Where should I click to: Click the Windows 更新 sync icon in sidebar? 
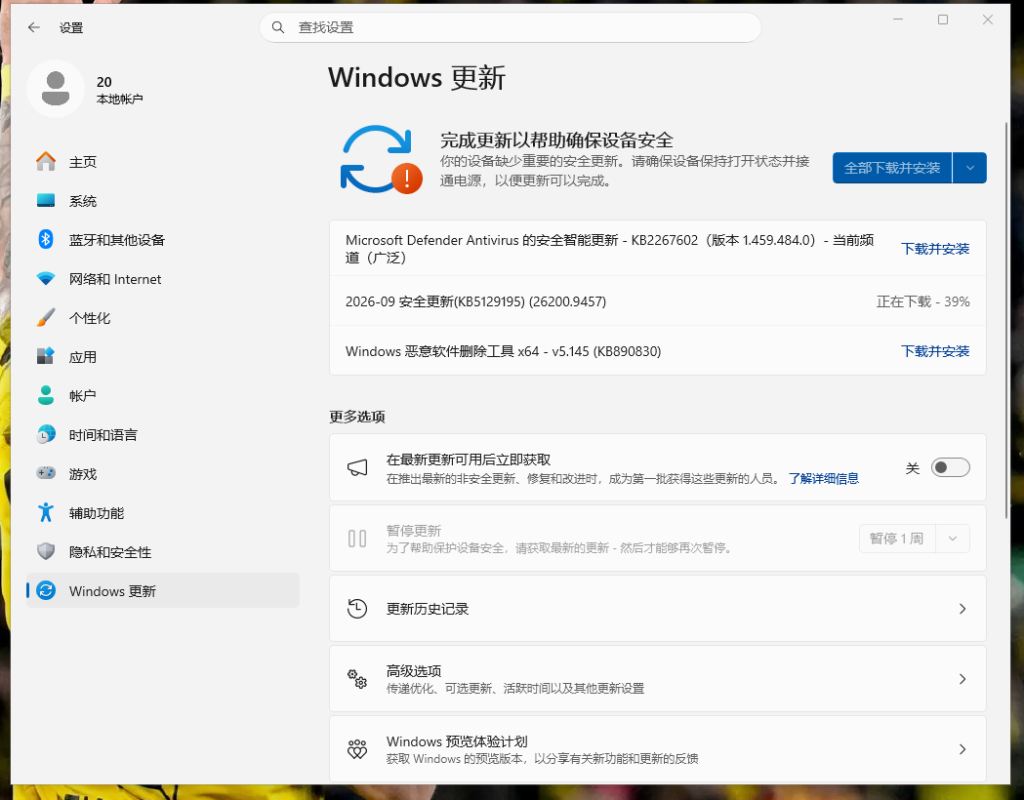click(x=46, y=591)
